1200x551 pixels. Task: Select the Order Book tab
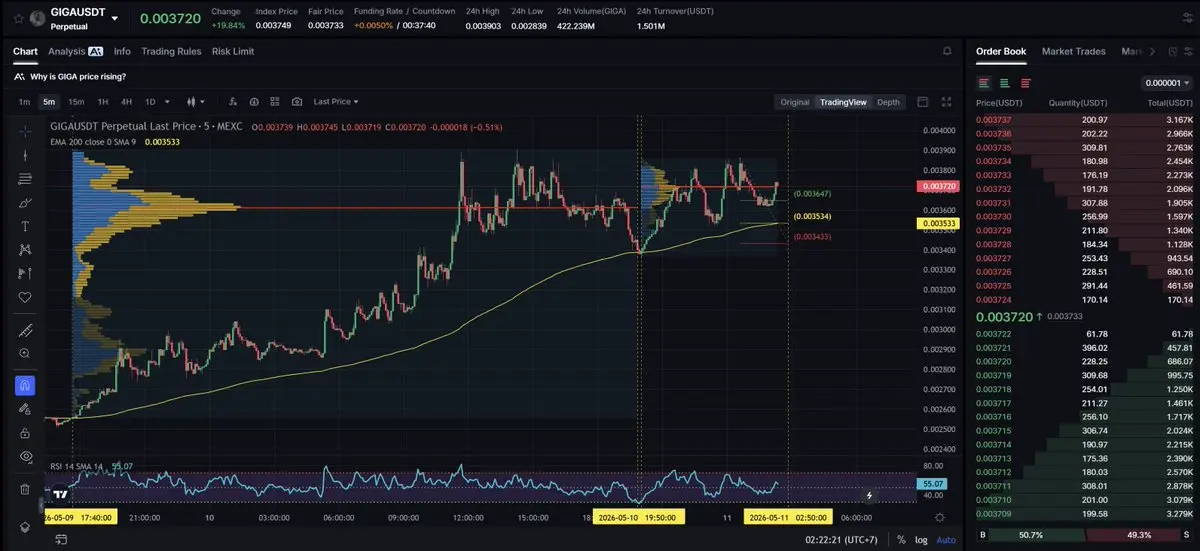point(1001,51)
